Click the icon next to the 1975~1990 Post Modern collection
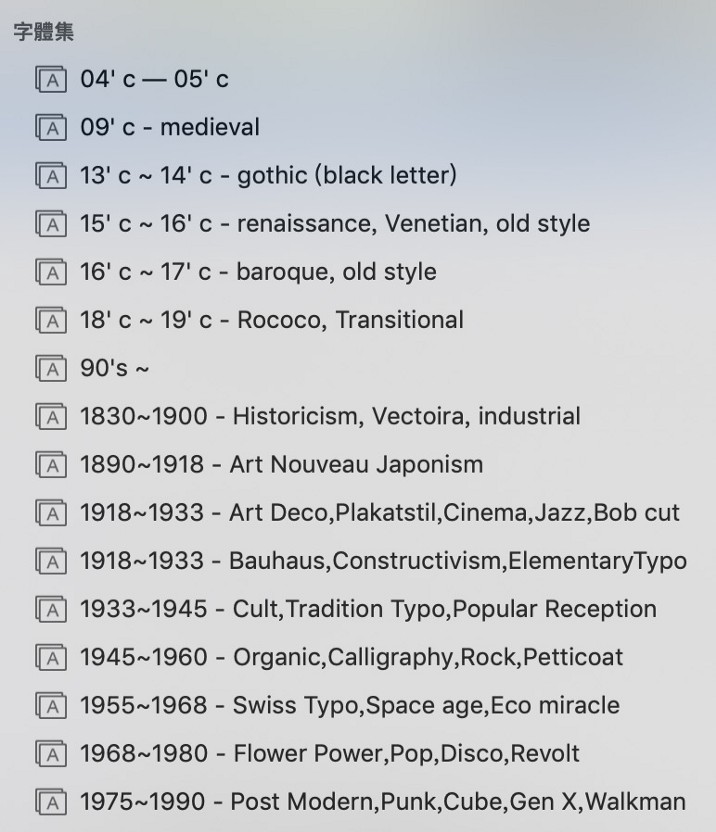716x832 pixels. [x=51, y=802]
